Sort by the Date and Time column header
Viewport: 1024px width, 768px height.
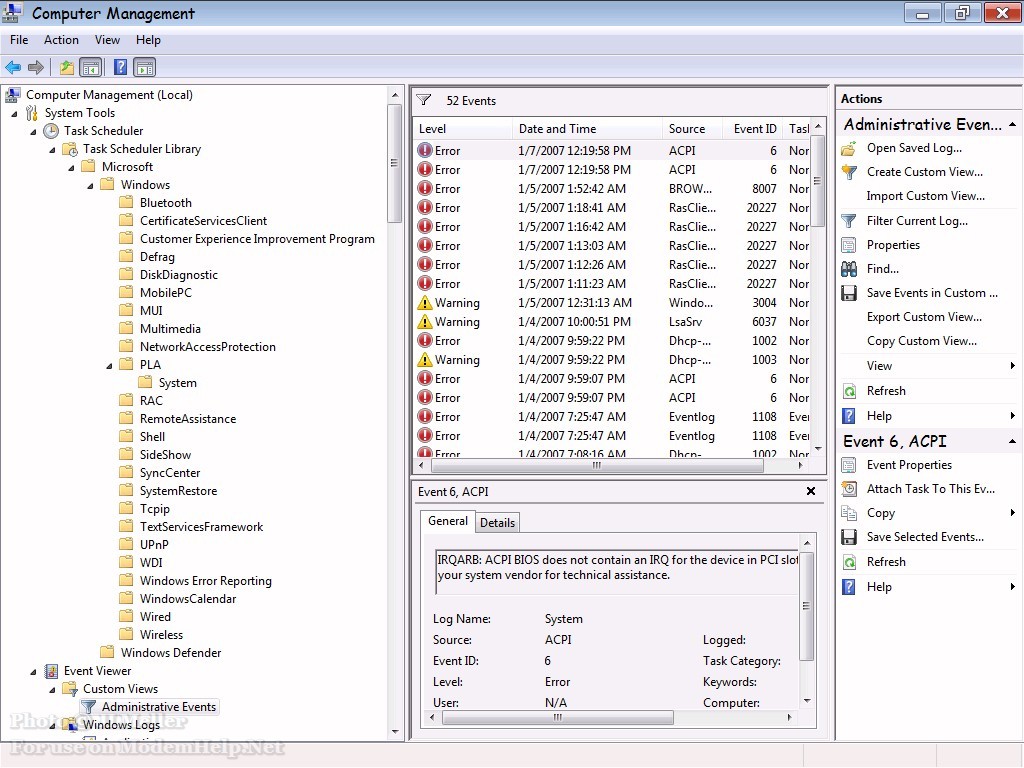(x=586, y=129)
